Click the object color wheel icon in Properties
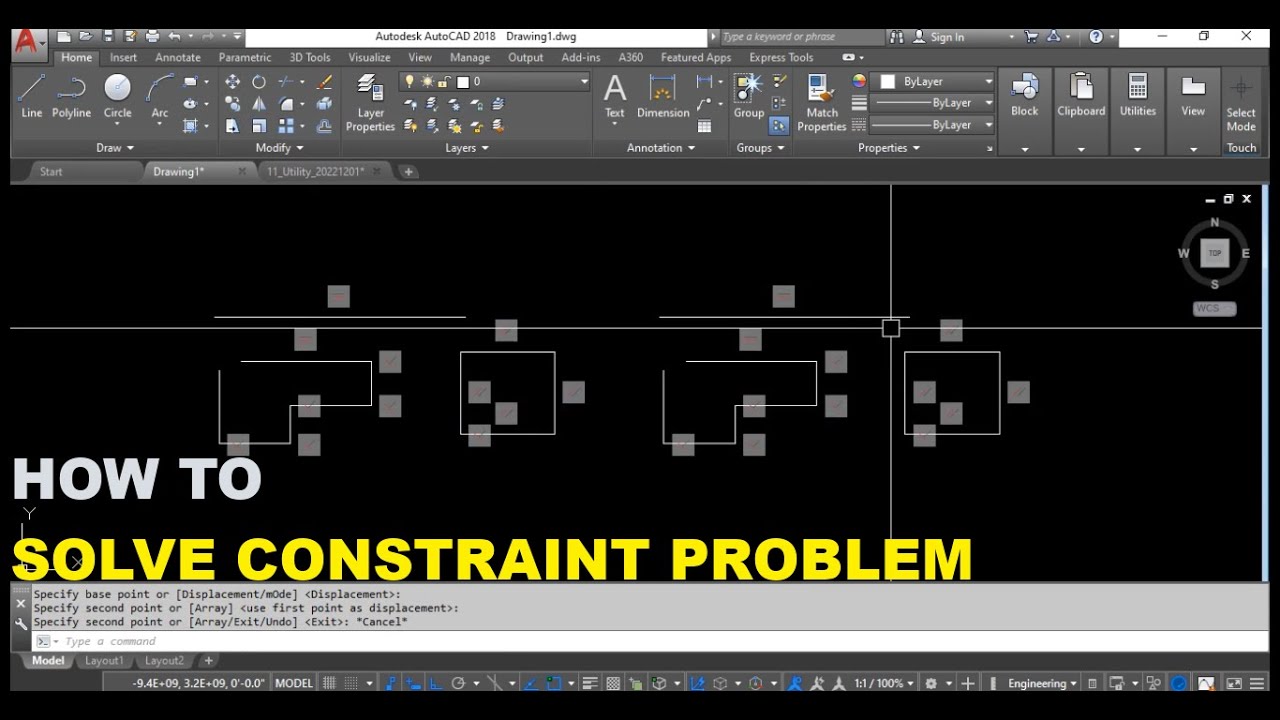The width and height of the screenshot is (1280, 720). click(x=859, y=81)
